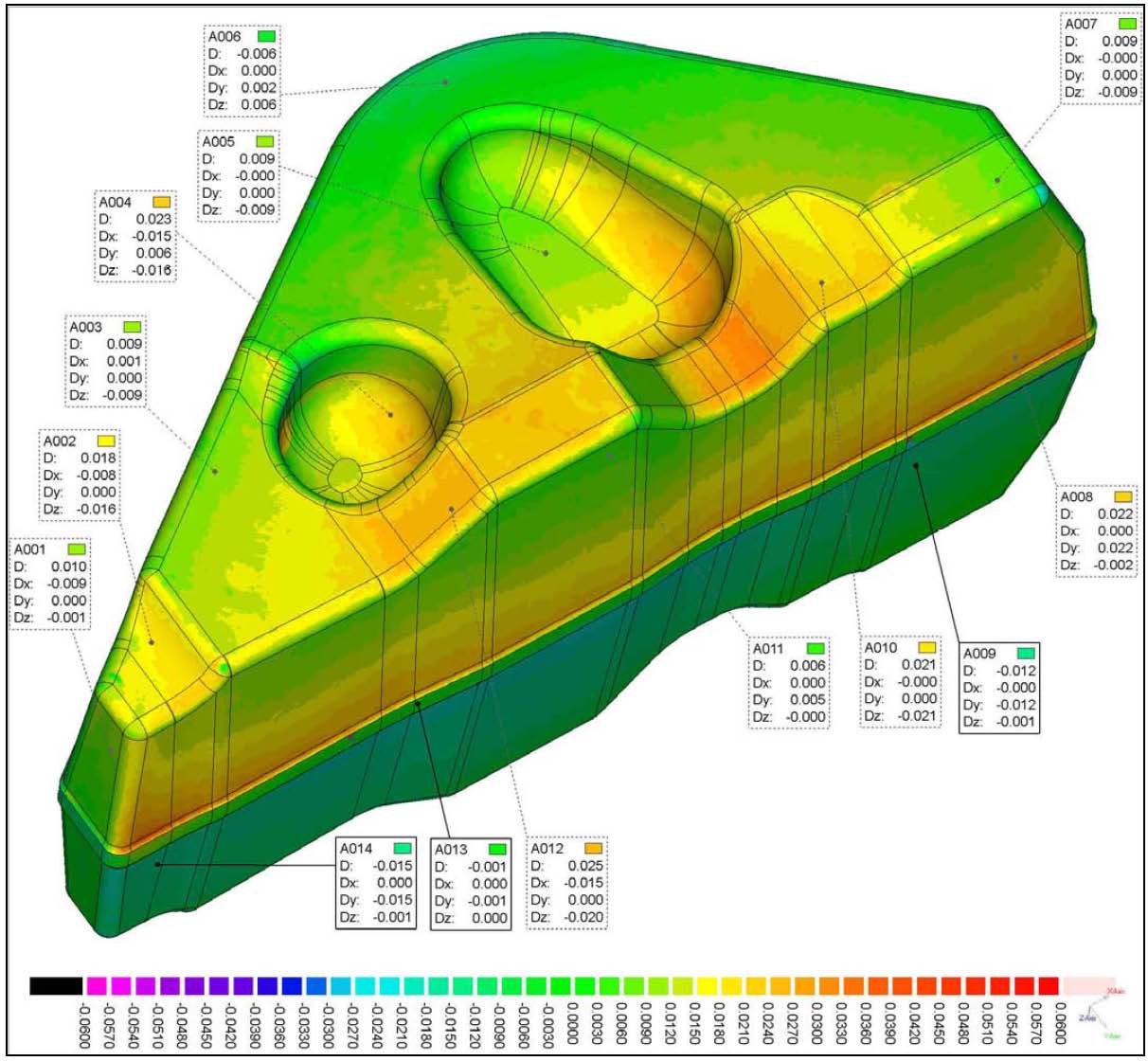This screenshot has width=1148, height=1061.
Task: Select the A003 annotation label
Action: tap(85, 327)
